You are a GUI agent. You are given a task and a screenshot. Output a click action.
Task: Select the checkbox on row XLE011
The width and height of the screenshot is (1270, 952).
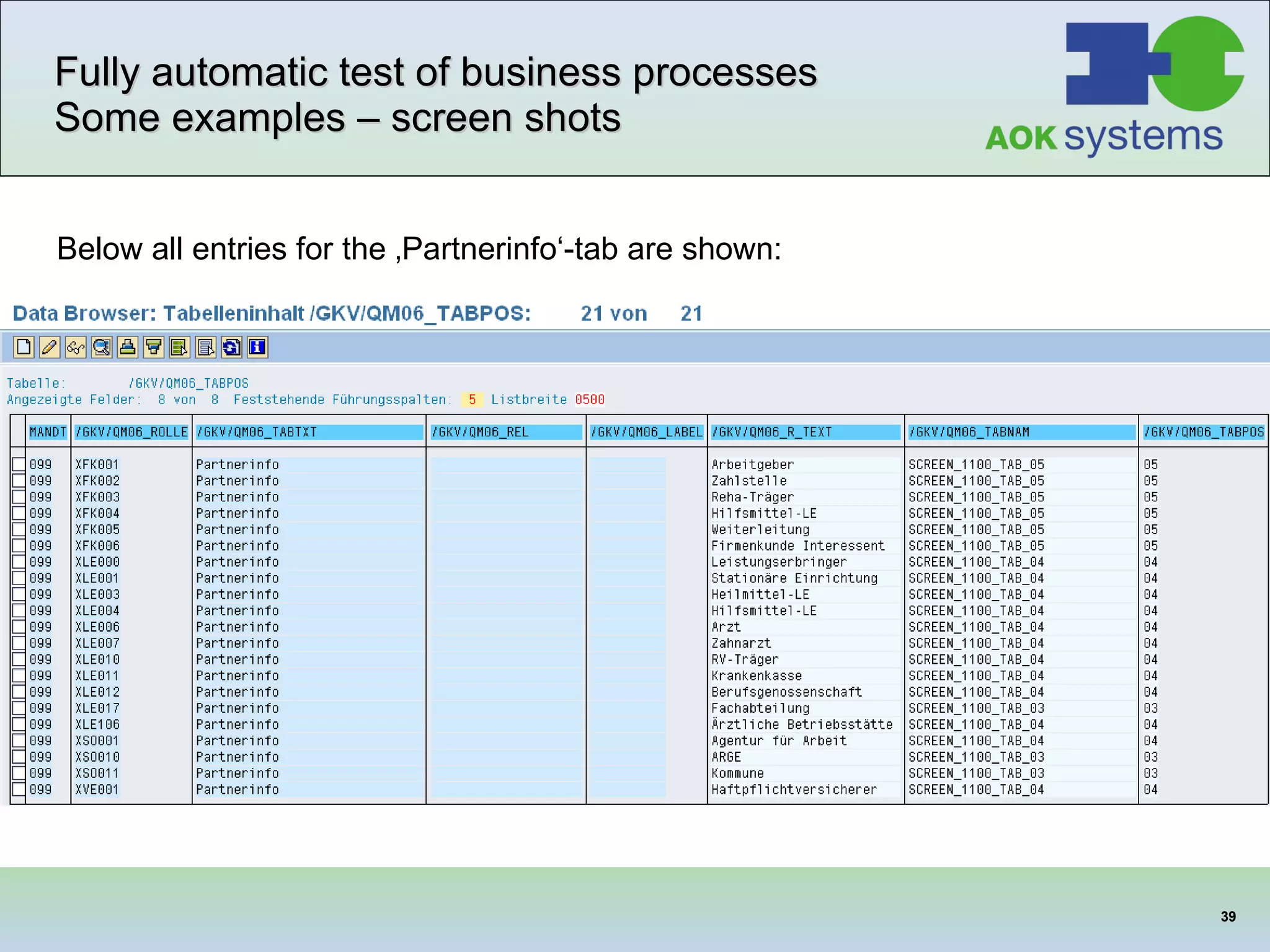pyautogui.click(x=19, y=676)
